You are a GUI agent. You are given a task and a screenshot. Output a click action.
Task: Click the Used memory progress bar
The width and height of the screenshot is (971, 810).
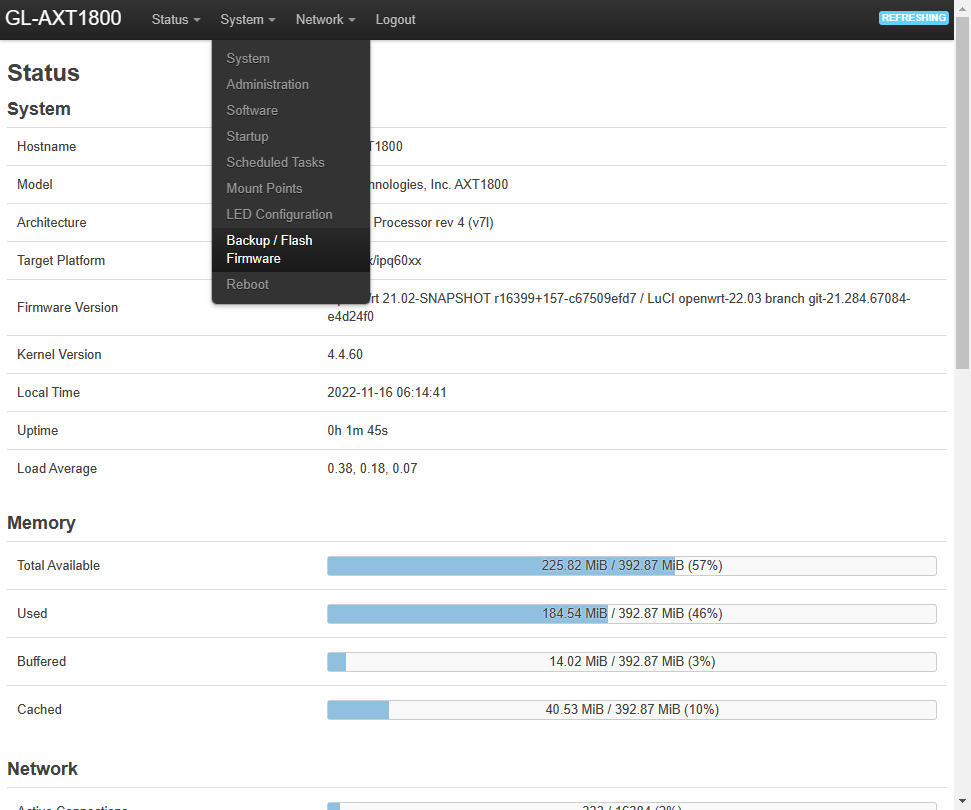(x=632, y=614)
